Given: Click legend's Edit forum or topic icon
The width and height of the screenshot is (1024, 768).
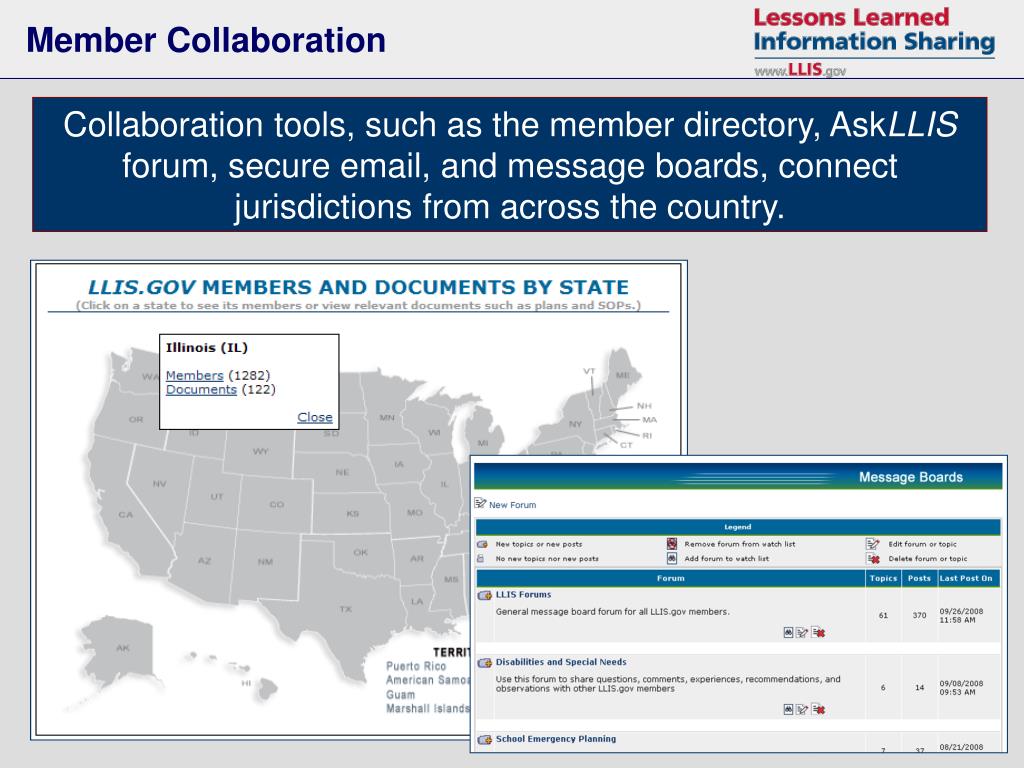Looking at the screenshot, I should (872, 543).
